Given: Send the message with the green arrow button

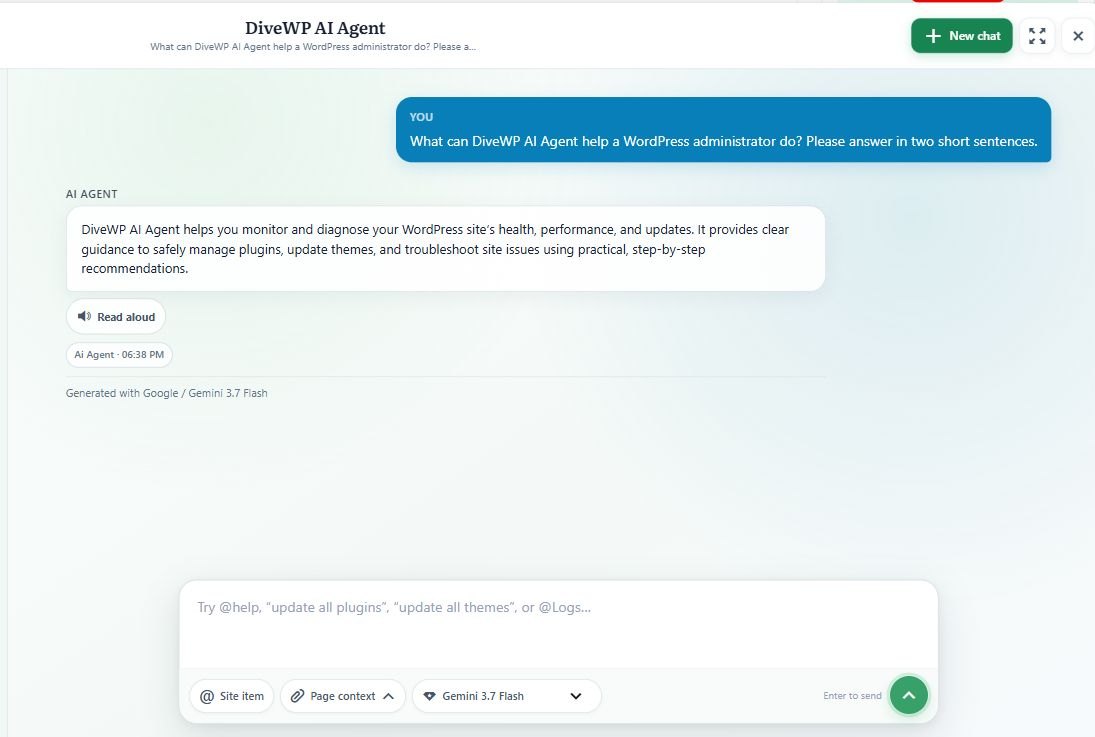Looking at the screenshot, I should click(x=909, y=695).
